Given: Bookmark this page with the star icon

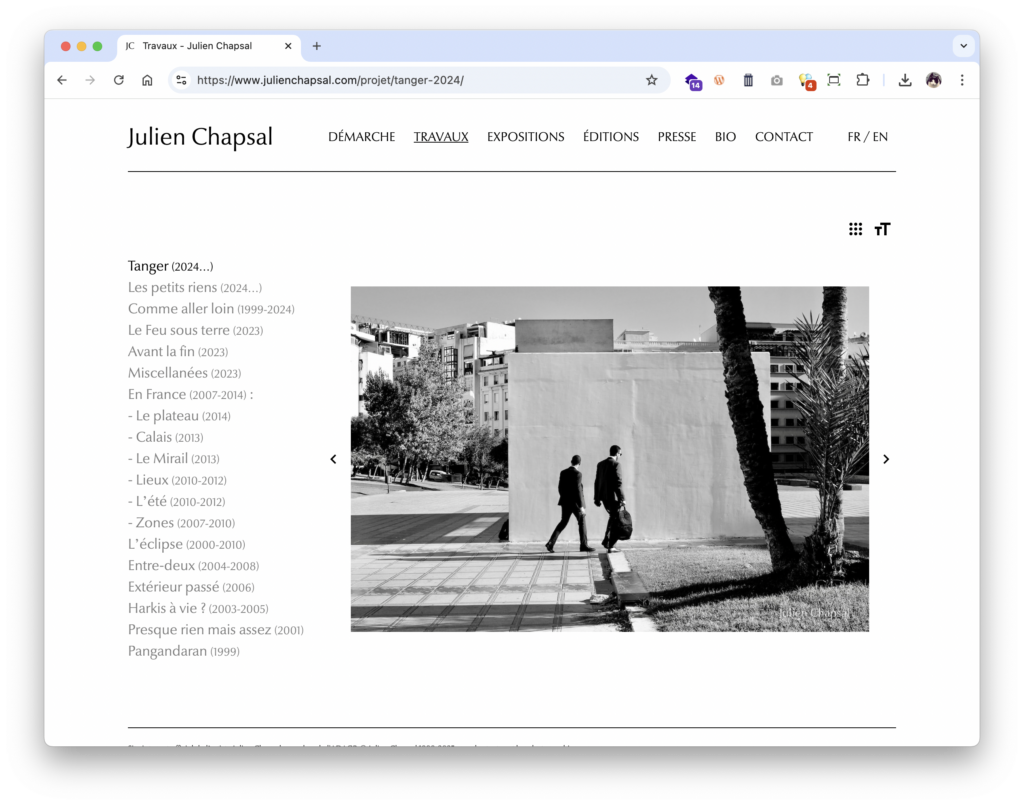Looking at the screenshot, I should (651, 80).
